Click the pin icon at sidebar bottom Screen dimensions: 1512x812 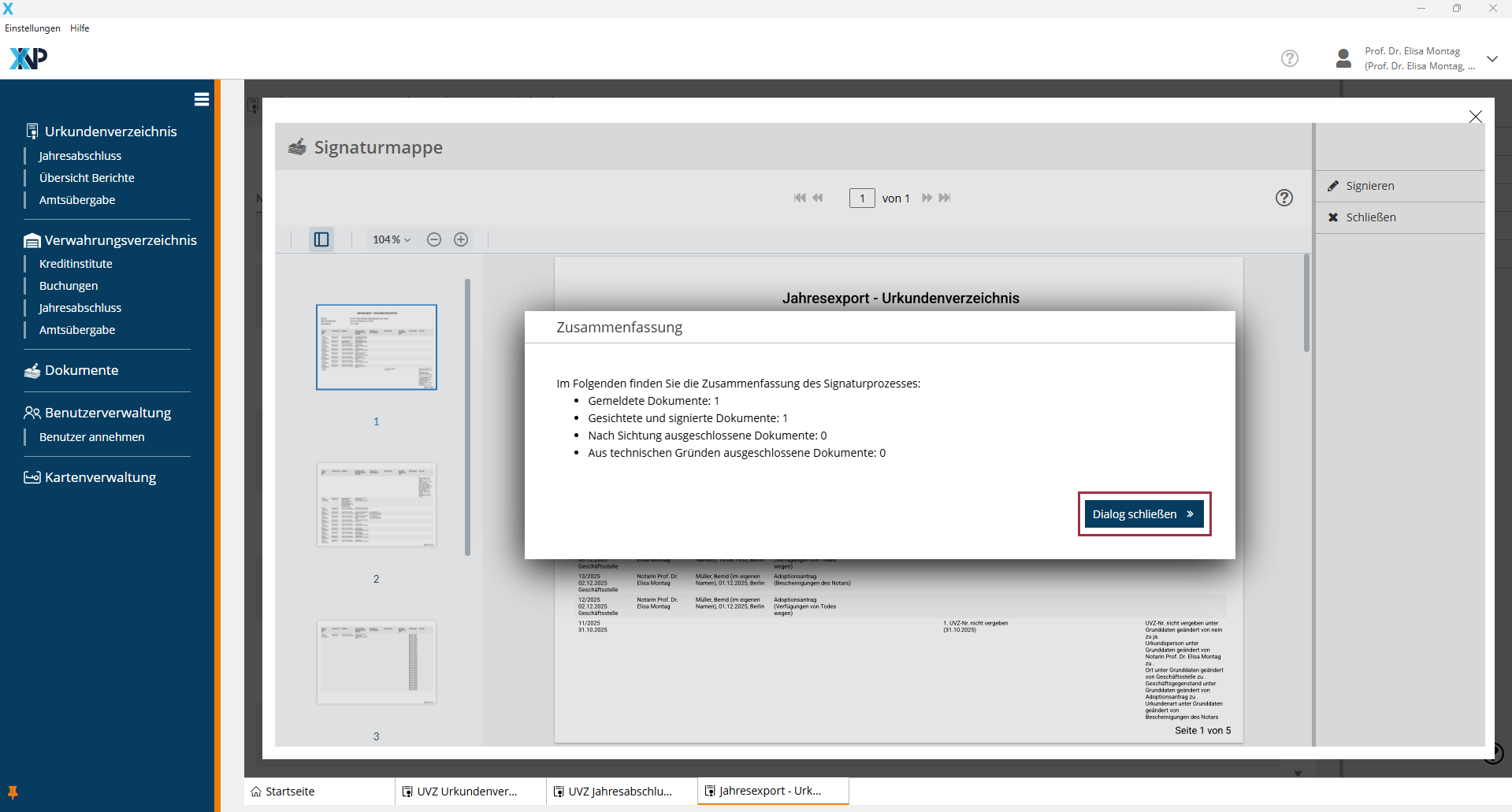click(x=13, y=792)
